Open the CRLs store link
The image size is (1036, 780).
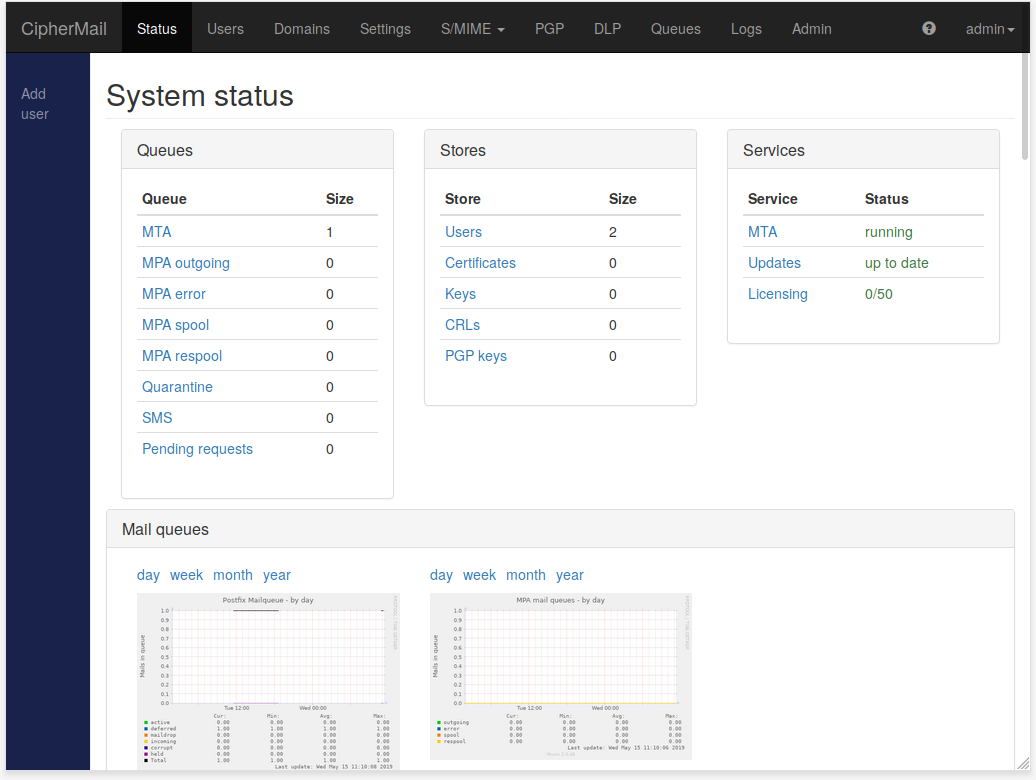(x=462, y=325)
